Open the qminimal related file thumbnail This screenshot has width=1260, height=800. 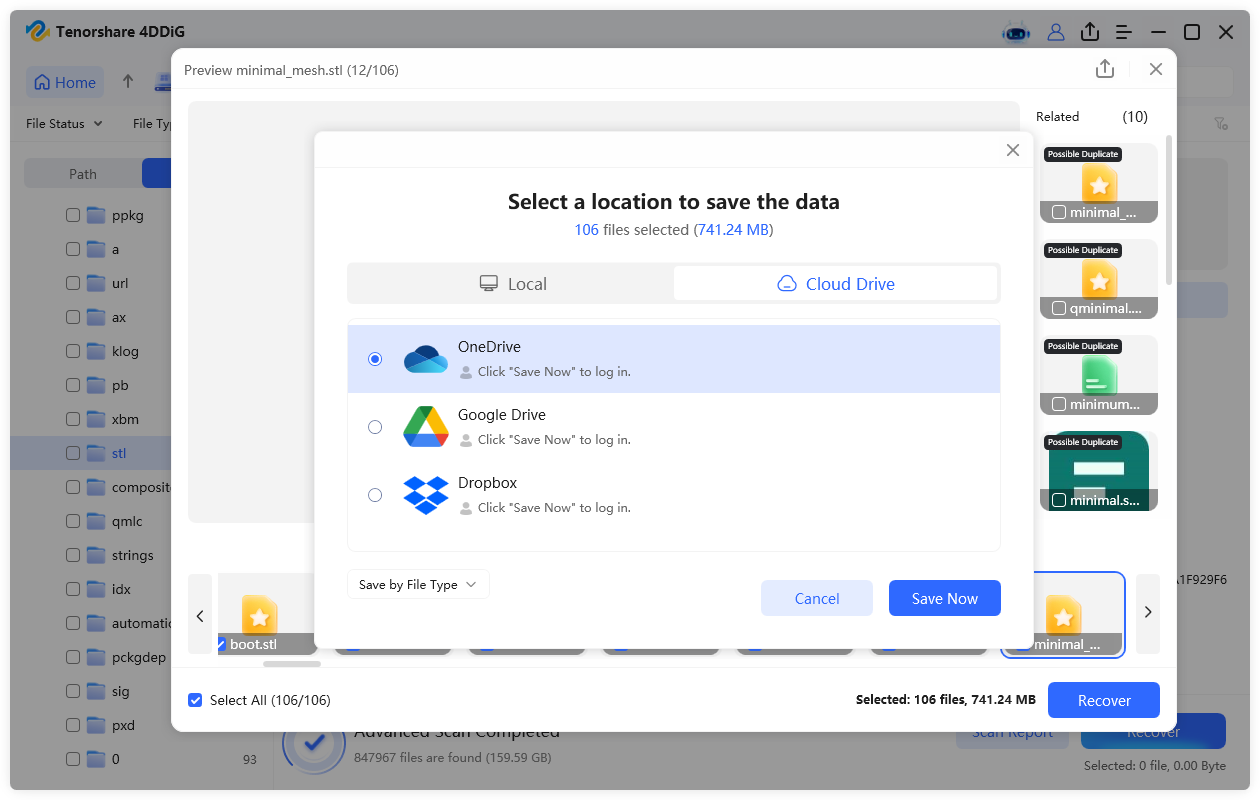(1099, 279)
